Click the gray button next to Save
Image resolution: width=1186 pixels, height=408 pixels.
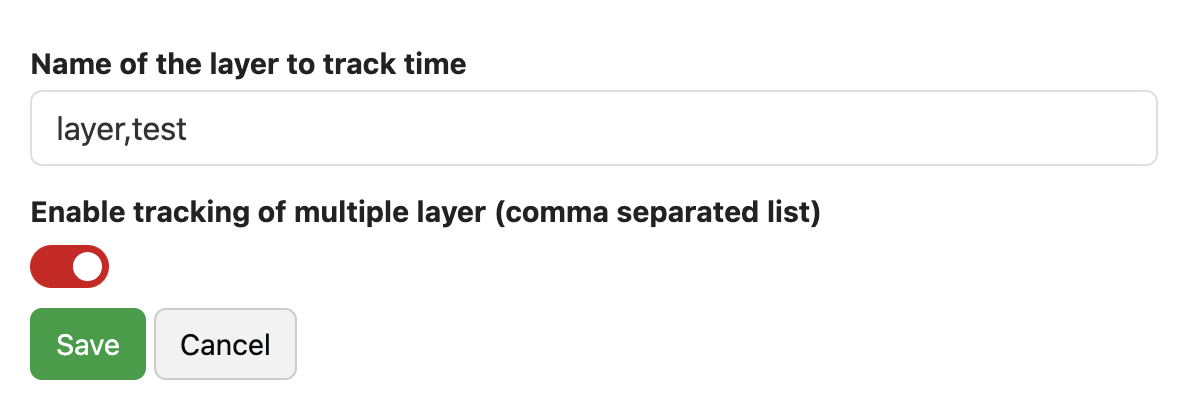(225, 344)
